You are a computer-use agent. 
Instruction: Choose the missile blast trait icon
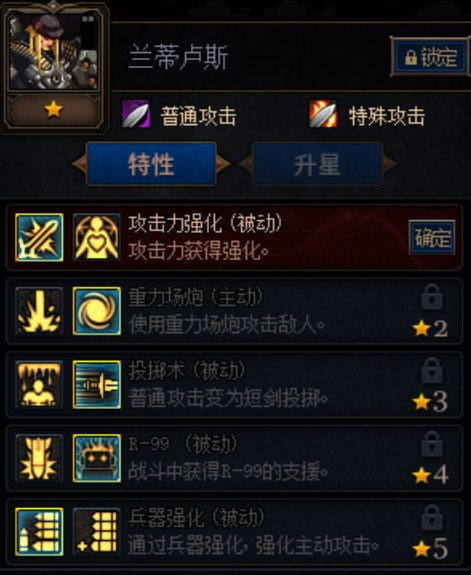point(39,458)
